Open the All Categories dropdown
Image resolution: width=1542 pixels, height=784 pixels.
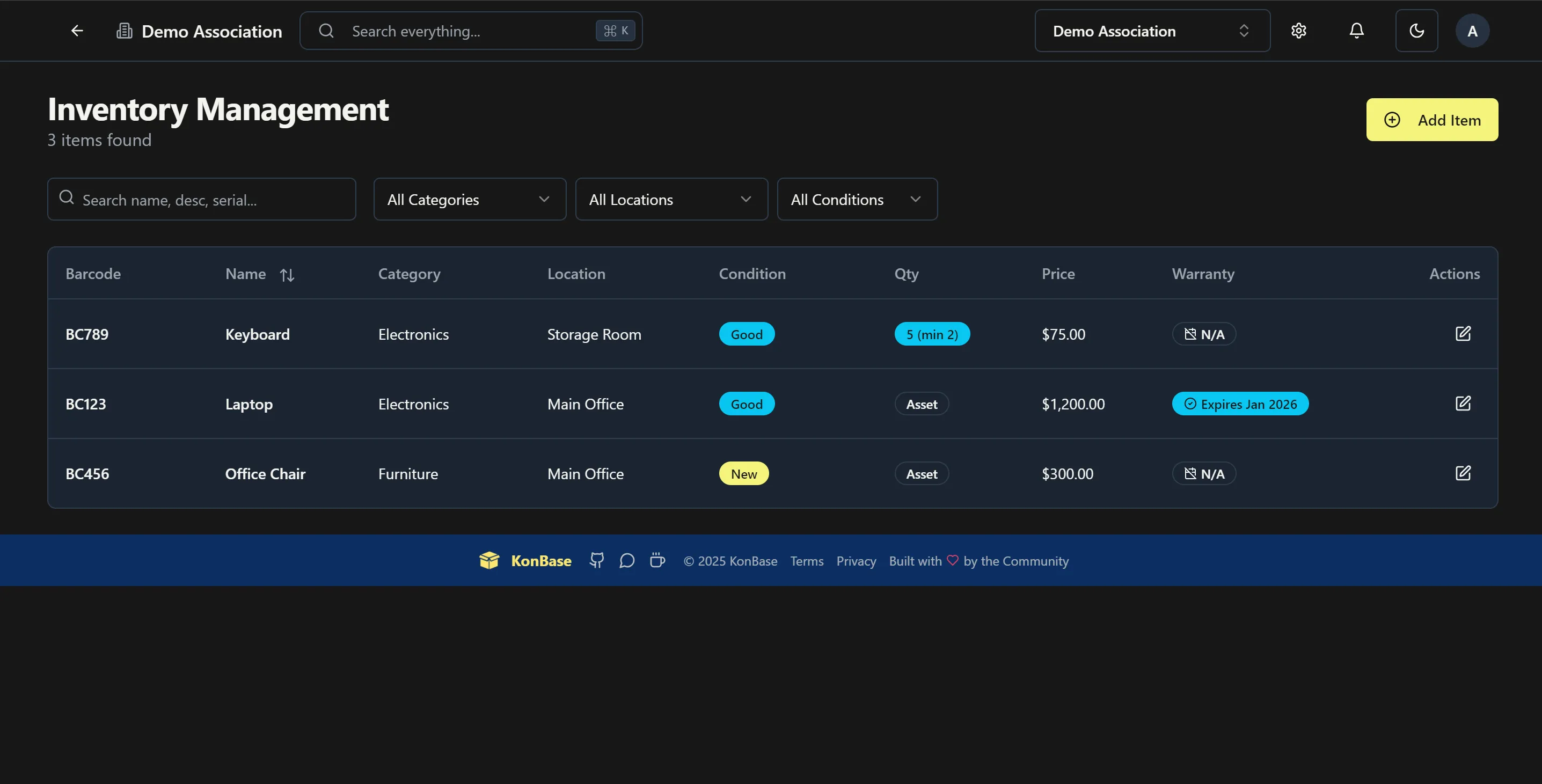click(x=469, y=199)
